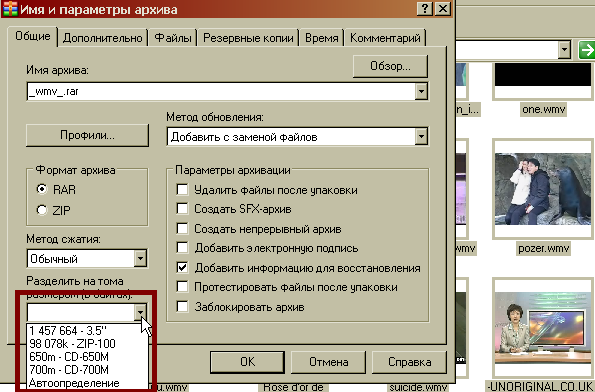Click the suicide.wmv file name
Viewport: 595px width, 392px height.
pos(417,387)
